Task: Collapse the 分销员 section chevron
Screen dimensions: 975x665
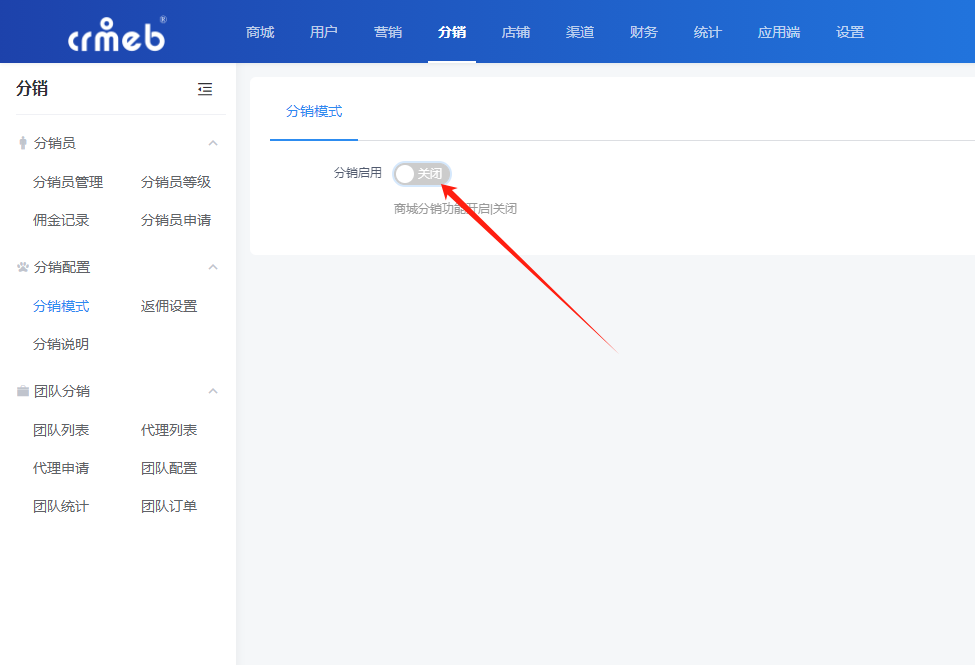Action: 212,143
